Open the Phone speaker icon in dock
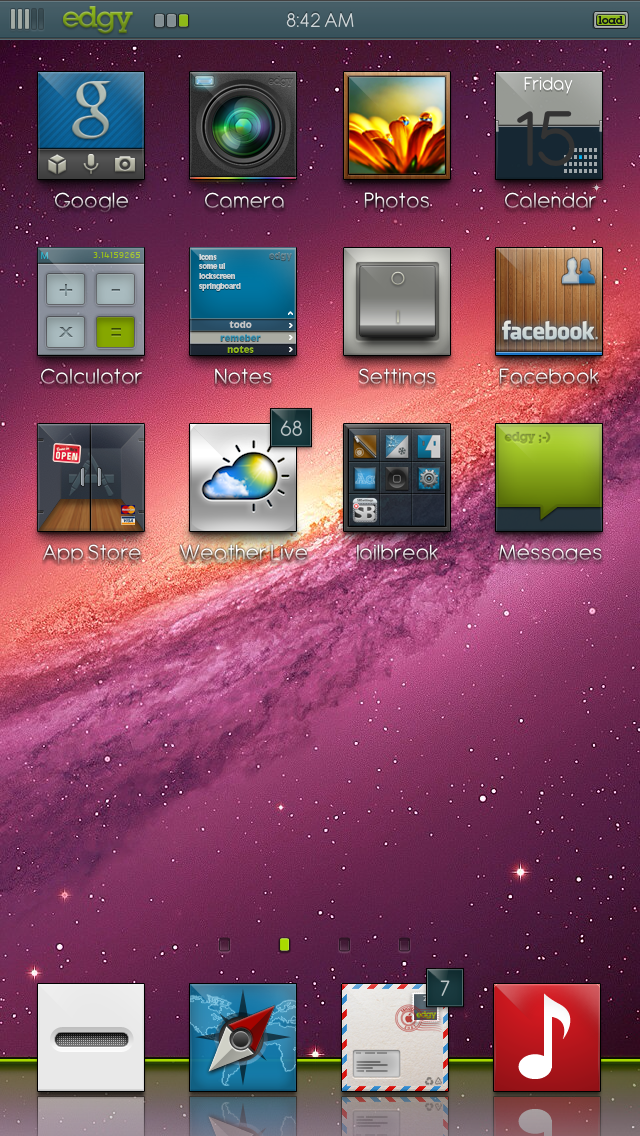This screenshot has height=1136, width=640. tap(91, 1037)
